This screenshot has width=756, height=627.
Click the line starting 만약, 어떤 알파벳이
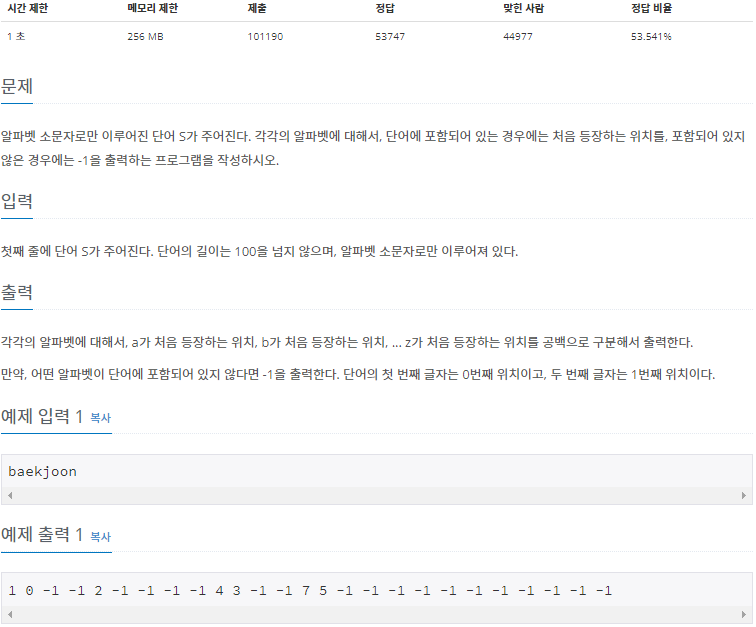(x=358, y=374)
